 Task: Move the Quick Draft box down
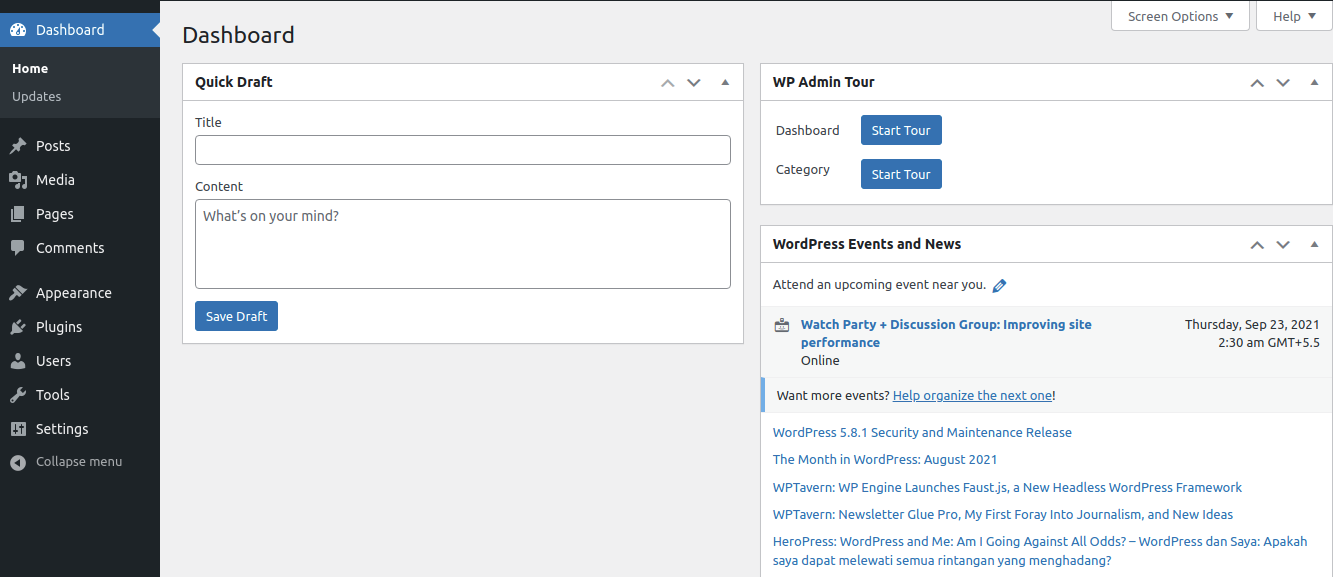(694, 82)
